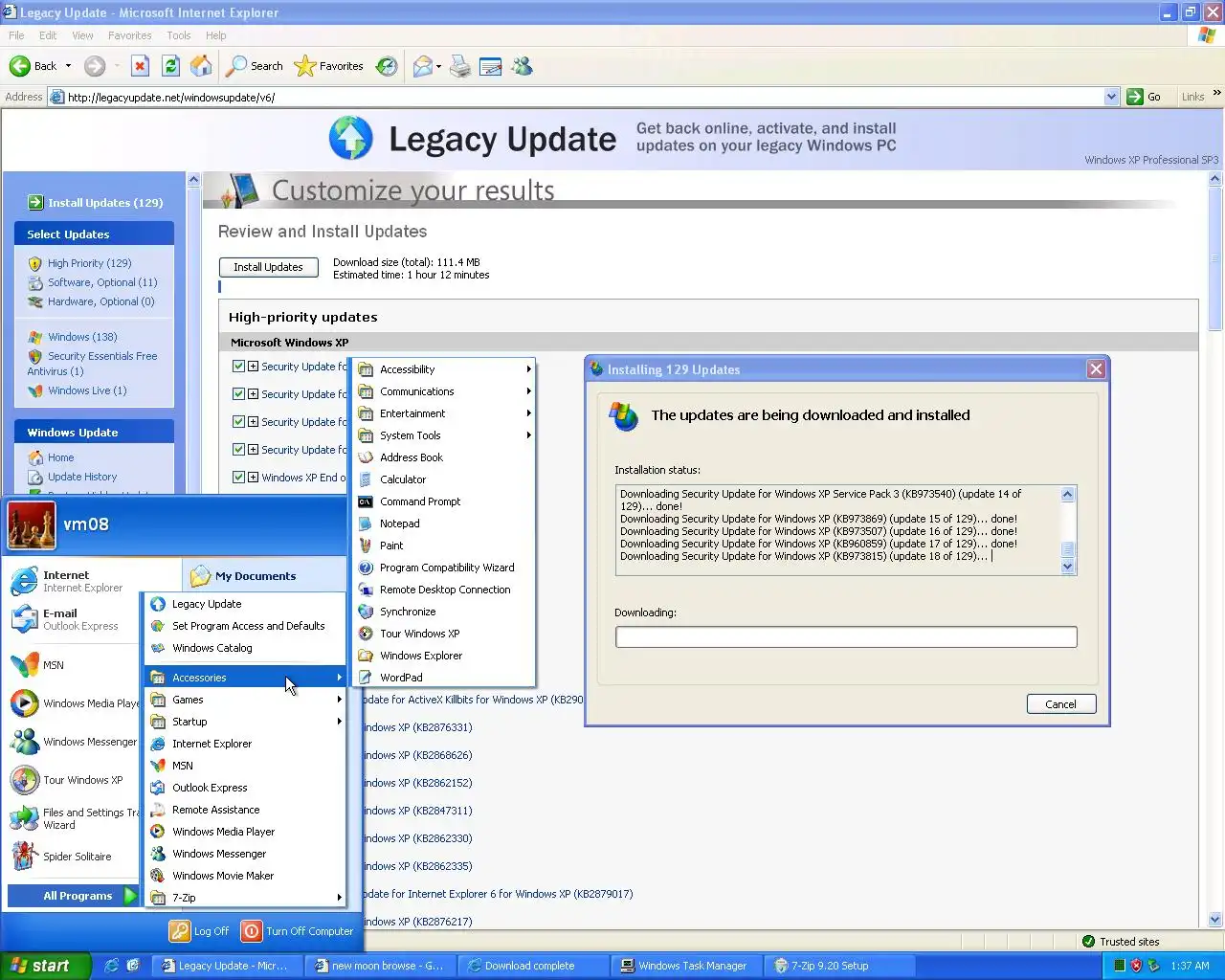Open Notepad from Accessories submenu
The image size is (1225, 980).
443,523
